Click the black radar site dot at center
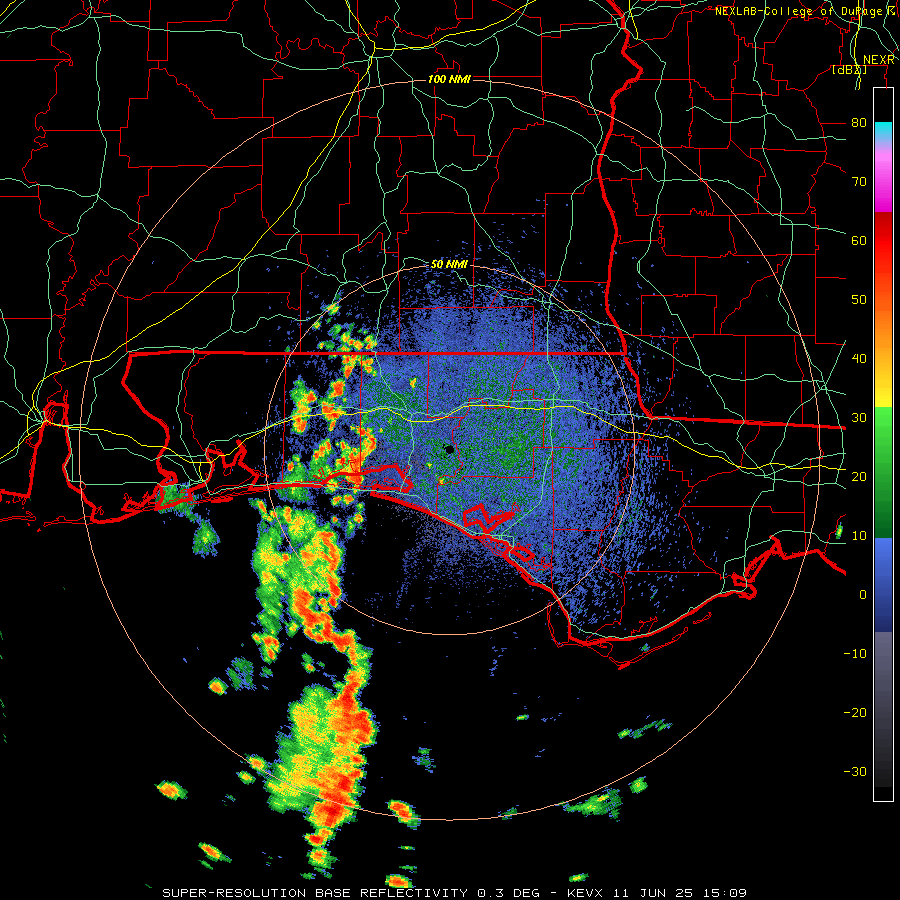Viewport: 900px width, 900px height. (449, 449)
